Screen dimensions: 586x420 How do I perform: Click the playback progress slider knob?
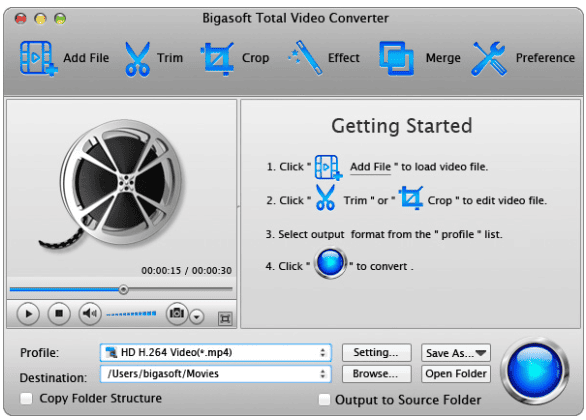[123, 289]
